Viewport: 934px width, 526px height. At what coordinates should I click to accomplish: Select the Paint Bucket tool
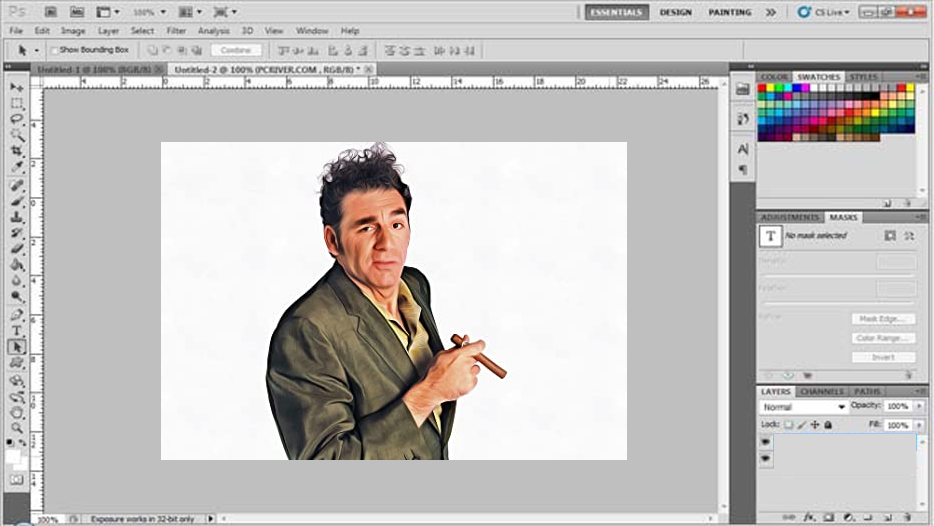17,265
